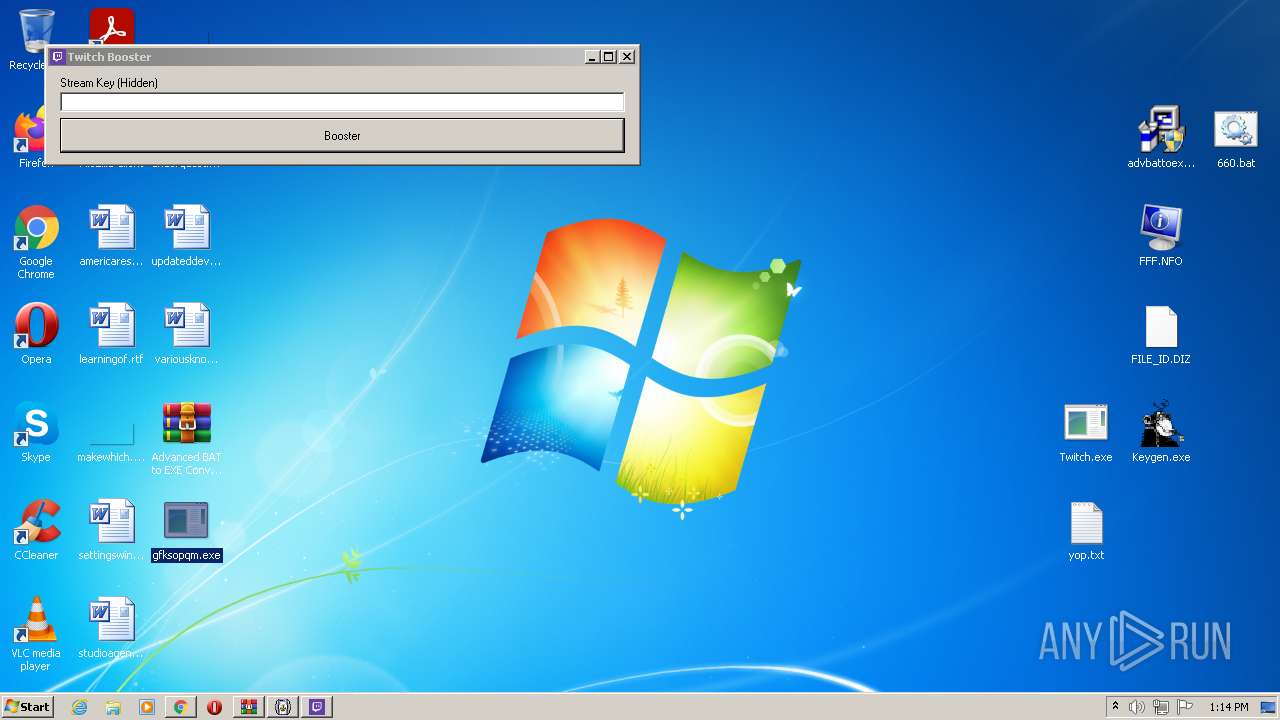1280x720 pixels.
Task: Select the gfksopqm.exe desktop icon
Action: coord(186,531)
